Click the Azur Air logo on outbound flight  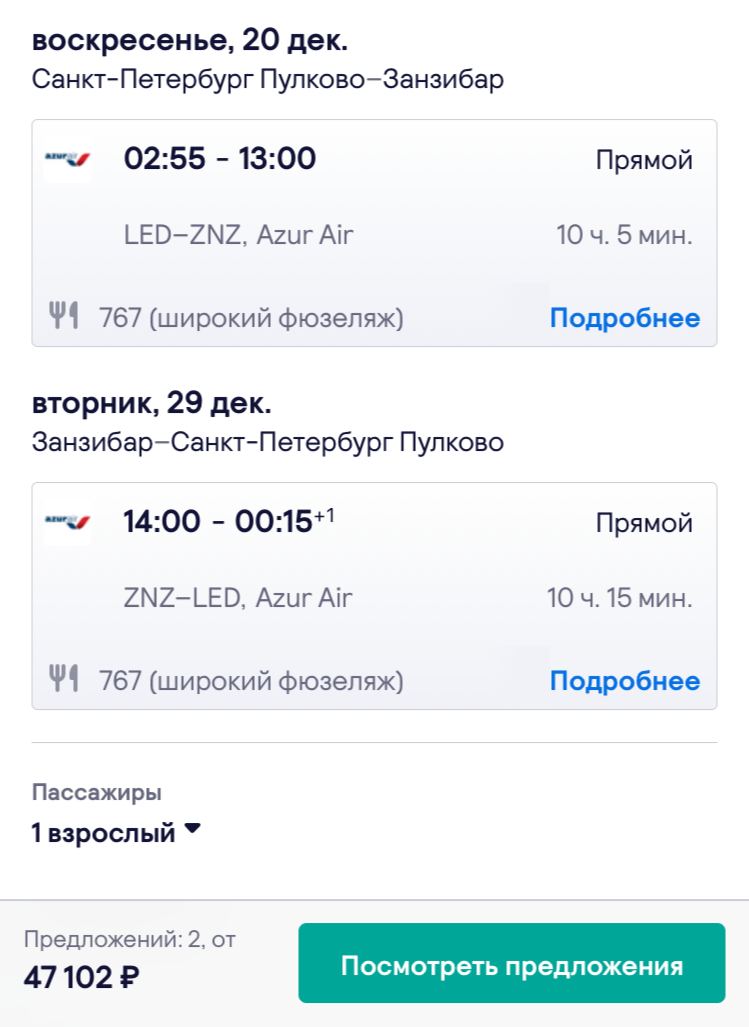click(x=67, y=158)
